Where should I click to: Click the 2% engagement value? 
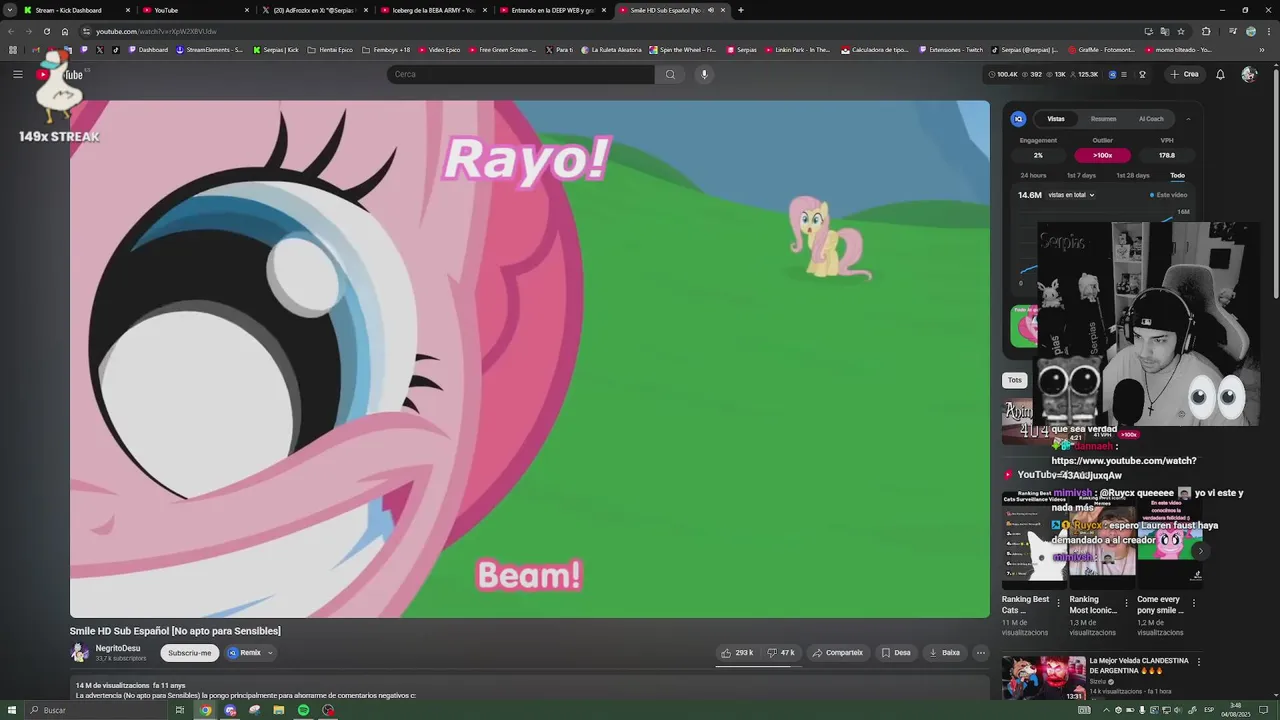1038,155
